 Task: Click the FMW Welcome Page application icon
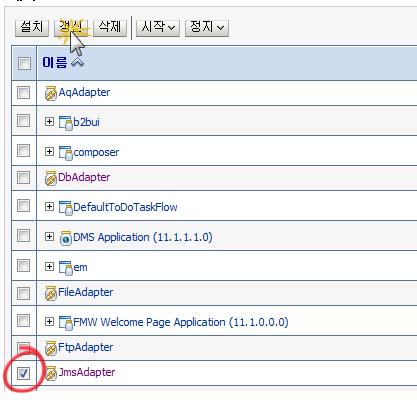click(x=66, y=323)
